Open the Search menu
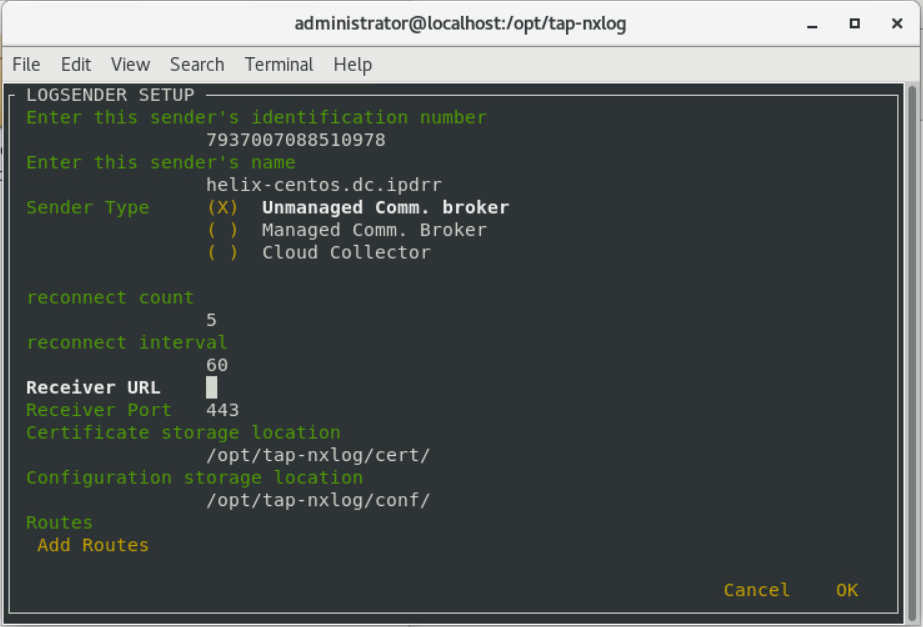Viewport: 923px width, 627px height. [x=197, y=64]
